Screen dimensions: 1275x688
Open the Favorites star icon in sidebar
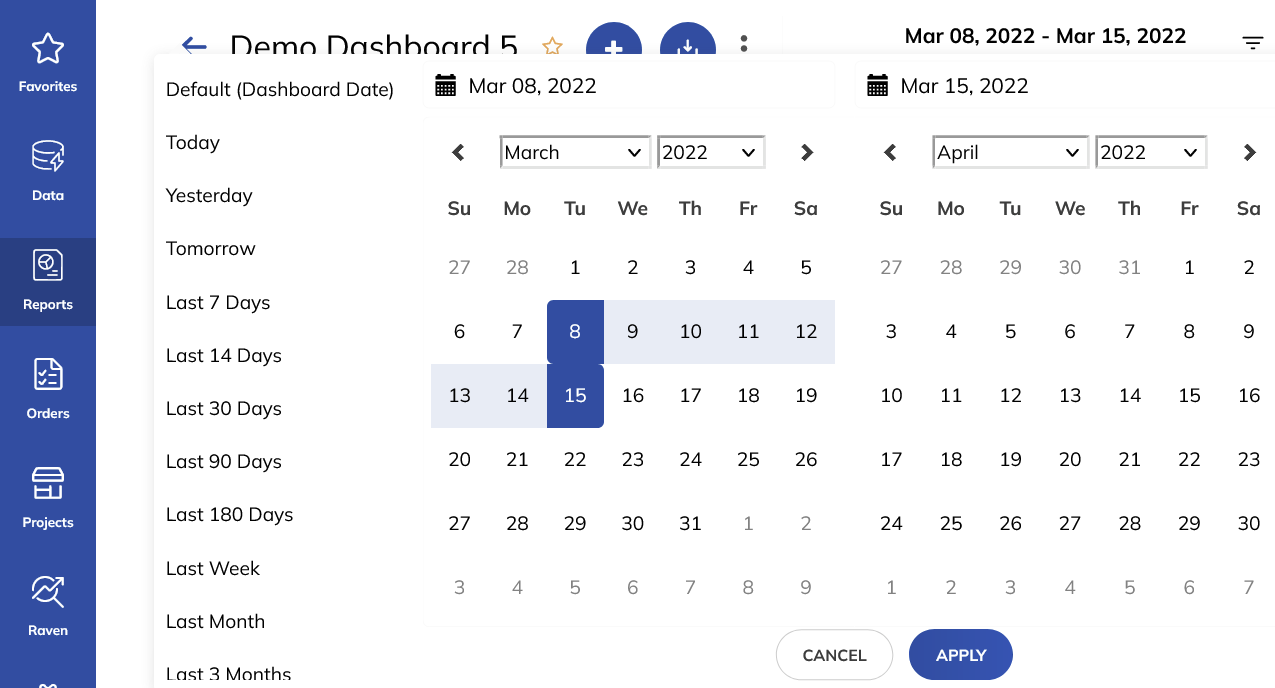point(48,49)
